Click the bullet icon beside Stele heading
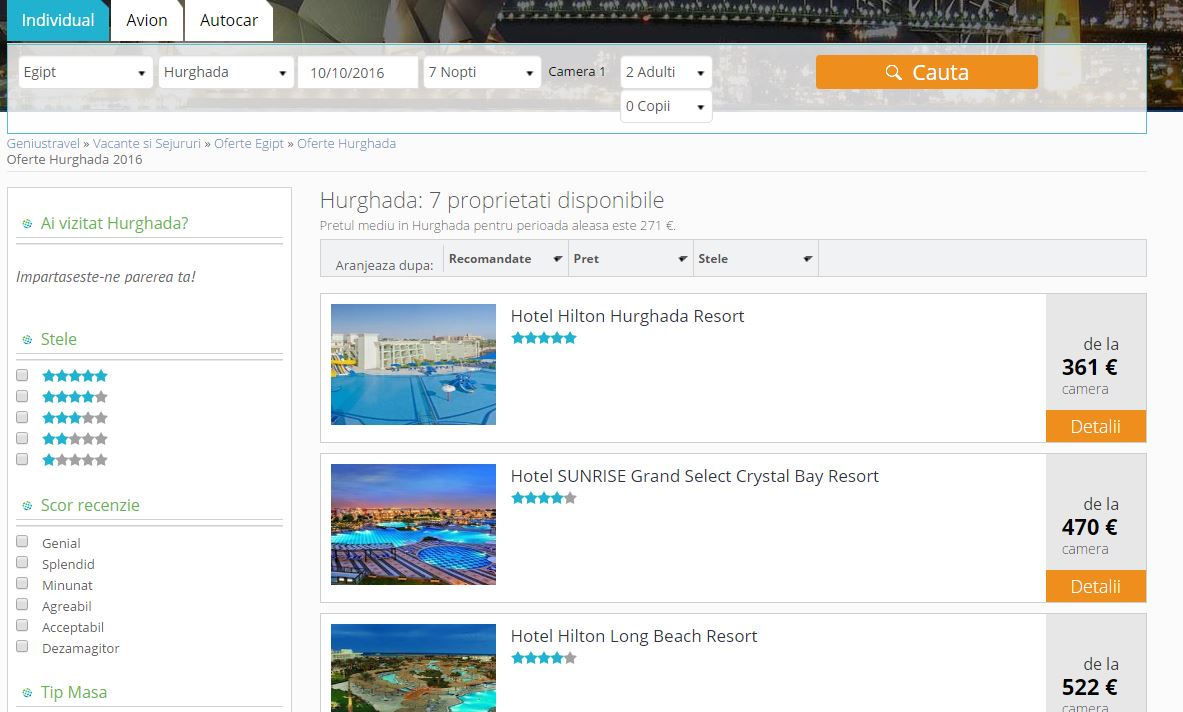The image size is (1183, 712). [27, 340]
